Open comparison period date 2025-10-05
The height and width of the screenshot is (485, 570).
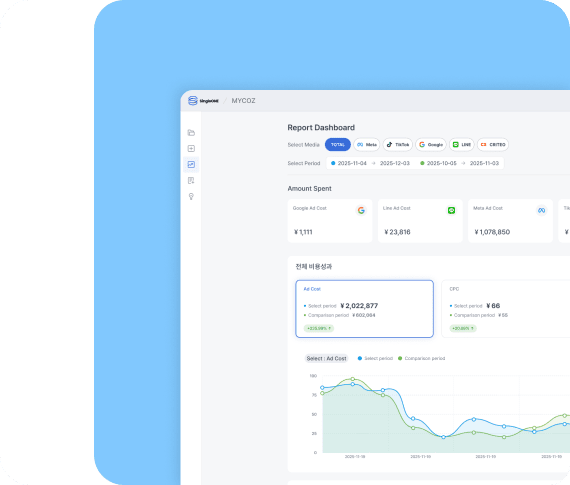tap(441, 163)
